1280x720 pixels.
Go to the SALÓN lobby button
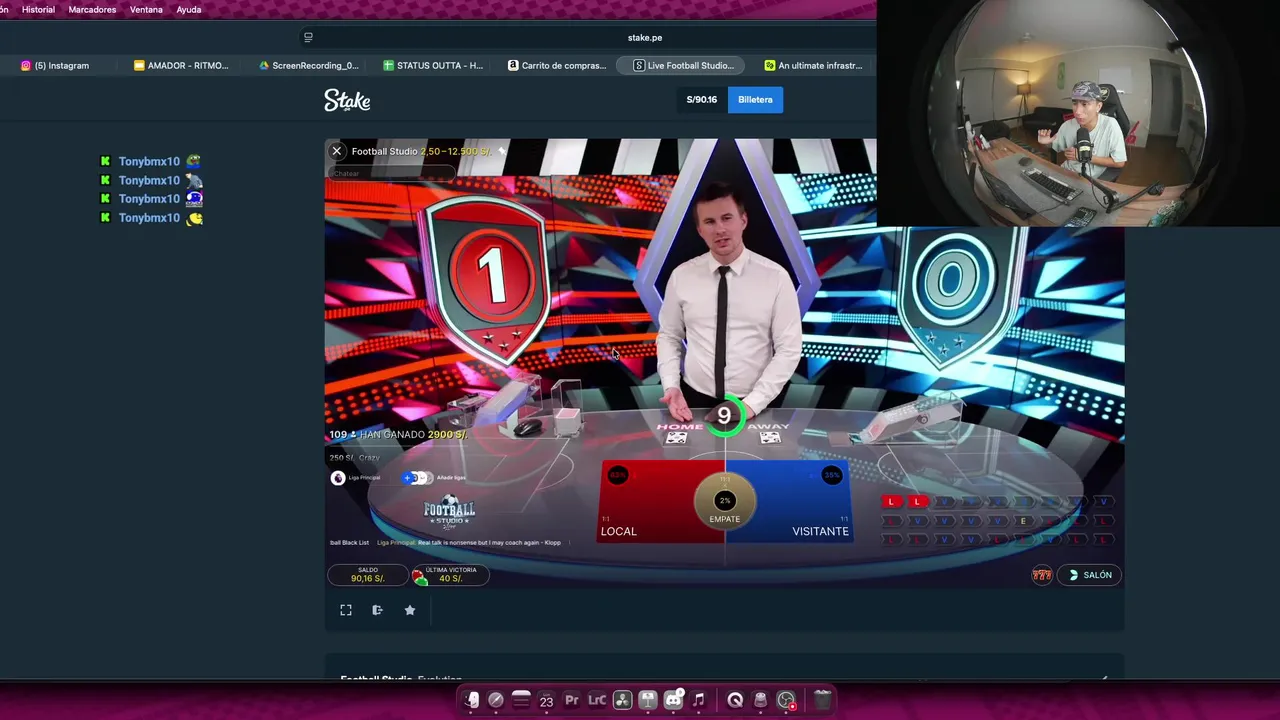(1090, 575)
